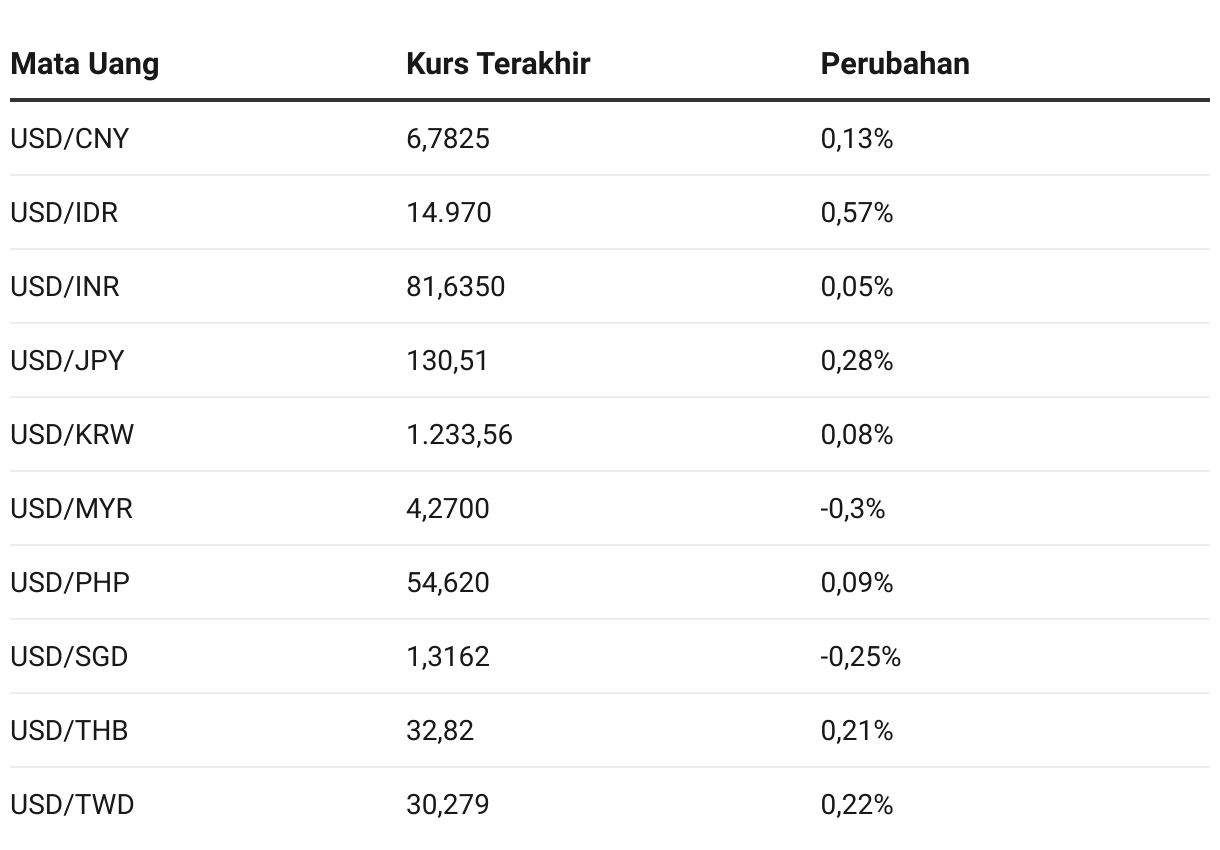
Task: Select the USD/INR row label
Action: tap(65, 287)
